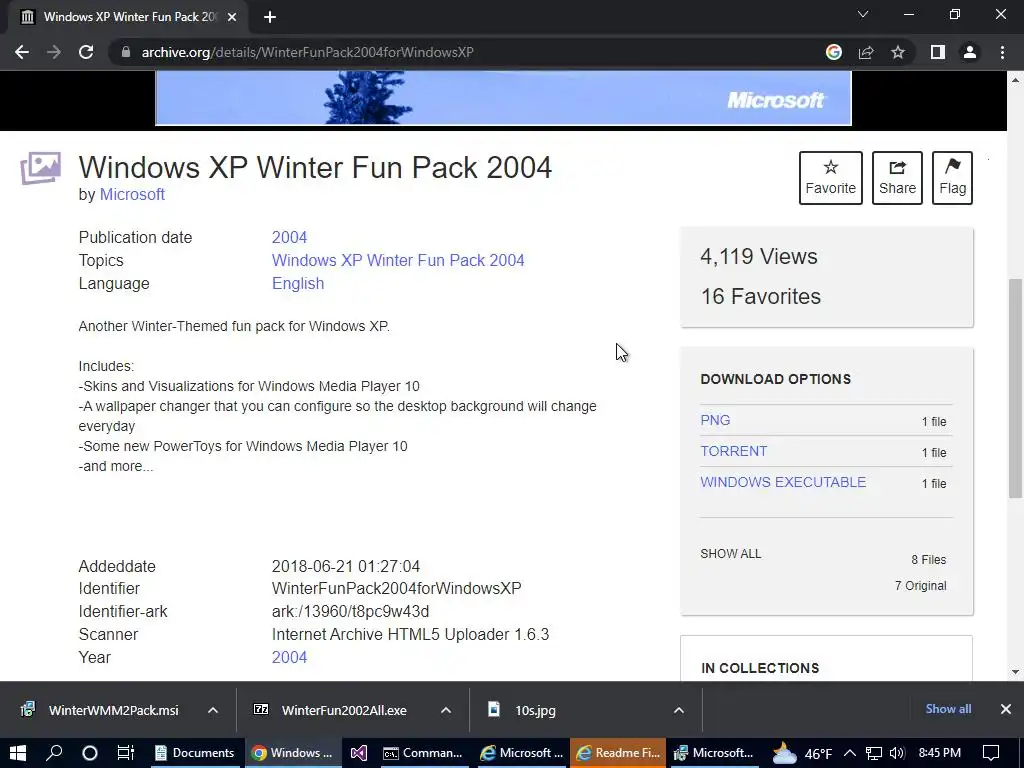Image resolution: width=1024 pixels, height=768 pixels.
Task: Click the Favorite star button
Action: (831, 178)
